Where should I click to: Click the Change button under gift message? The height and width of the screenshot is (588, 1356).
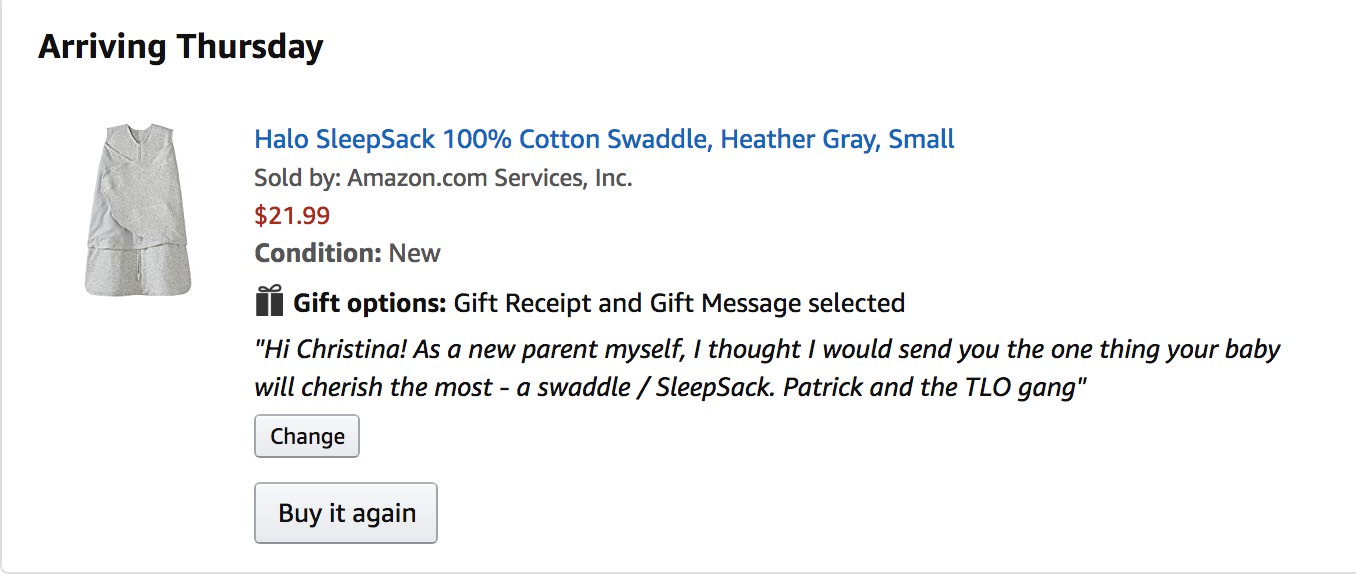click(x=307, y=436)
